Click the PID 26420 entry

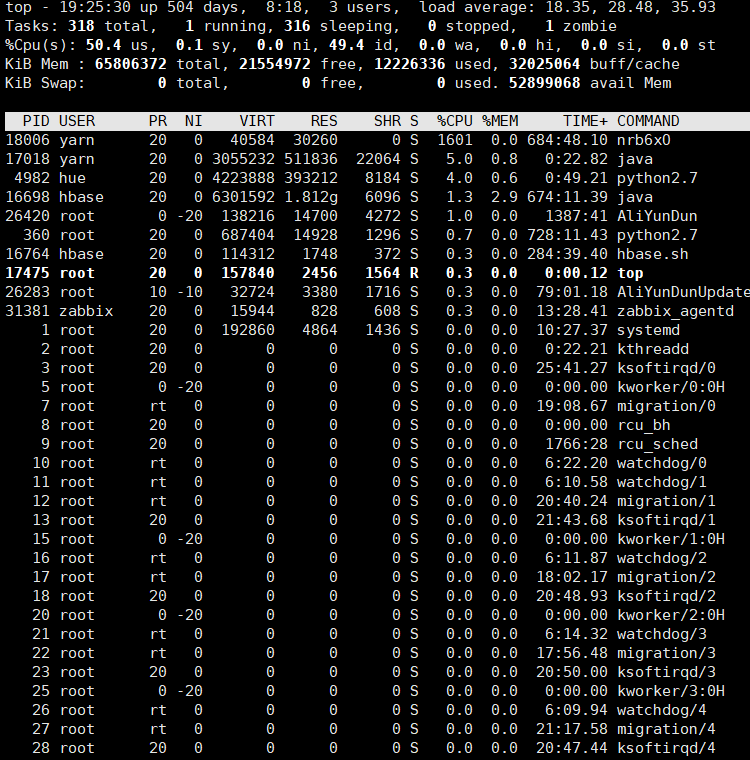click(x=27, y=216)
